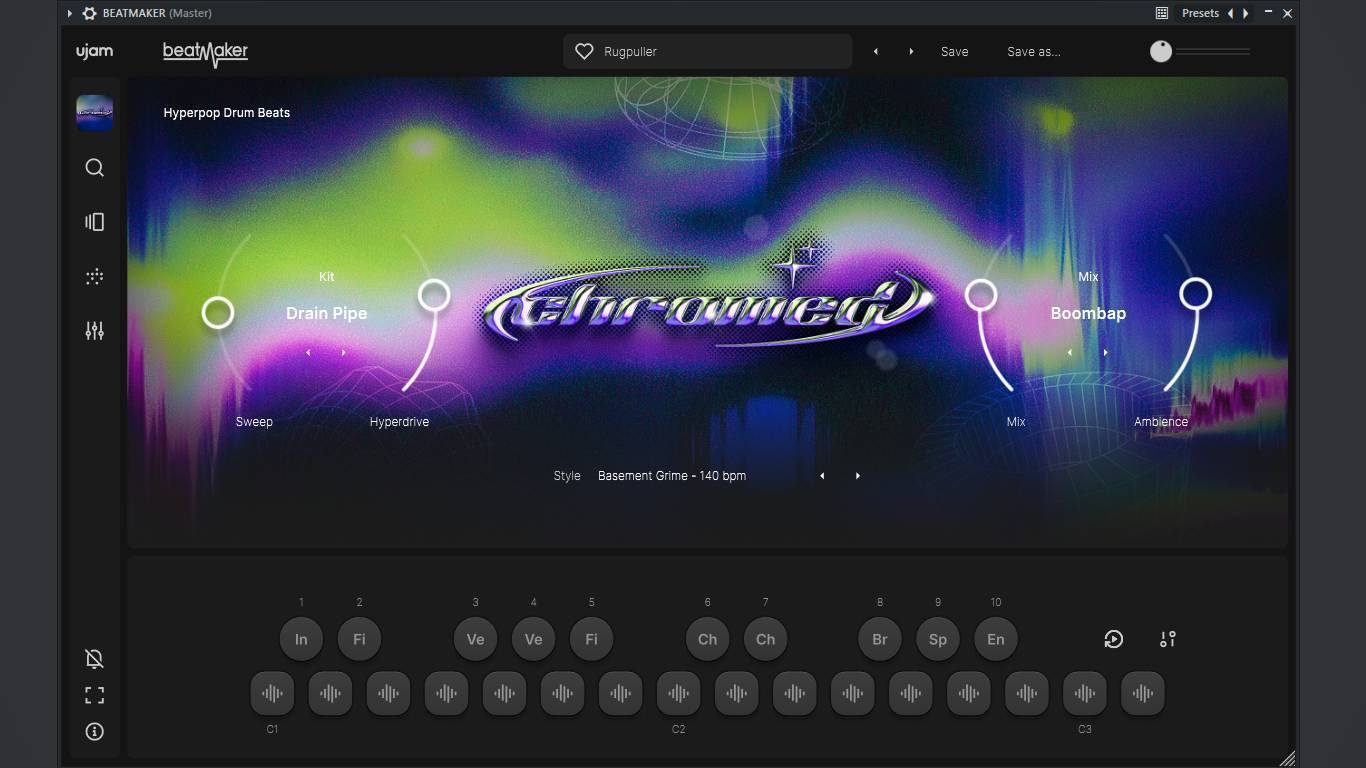Open the dotted pattern grid icon in sidebar
Screen dimensions: 1366x768
click(94, 277)
